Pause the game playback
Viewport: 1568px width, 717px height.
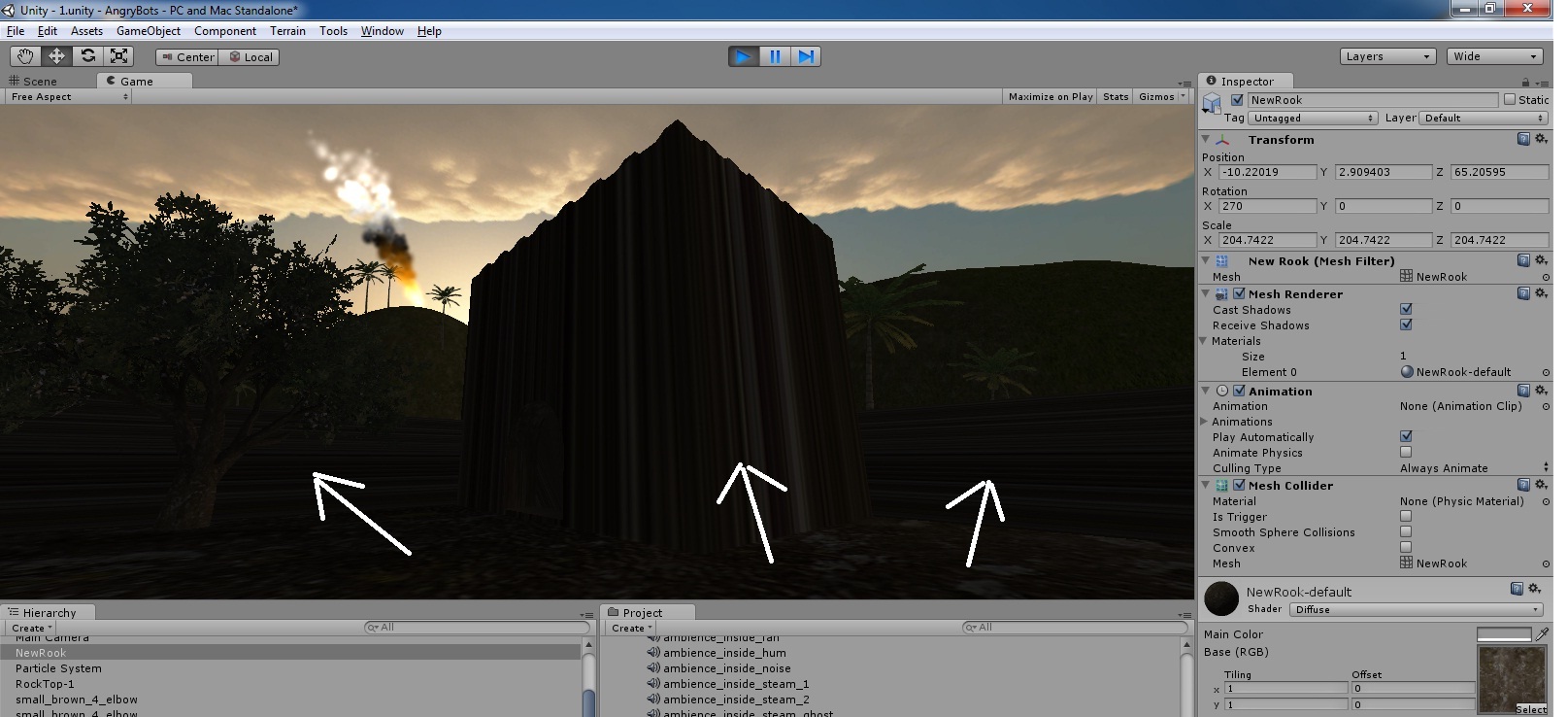click(x=775, y=56)
